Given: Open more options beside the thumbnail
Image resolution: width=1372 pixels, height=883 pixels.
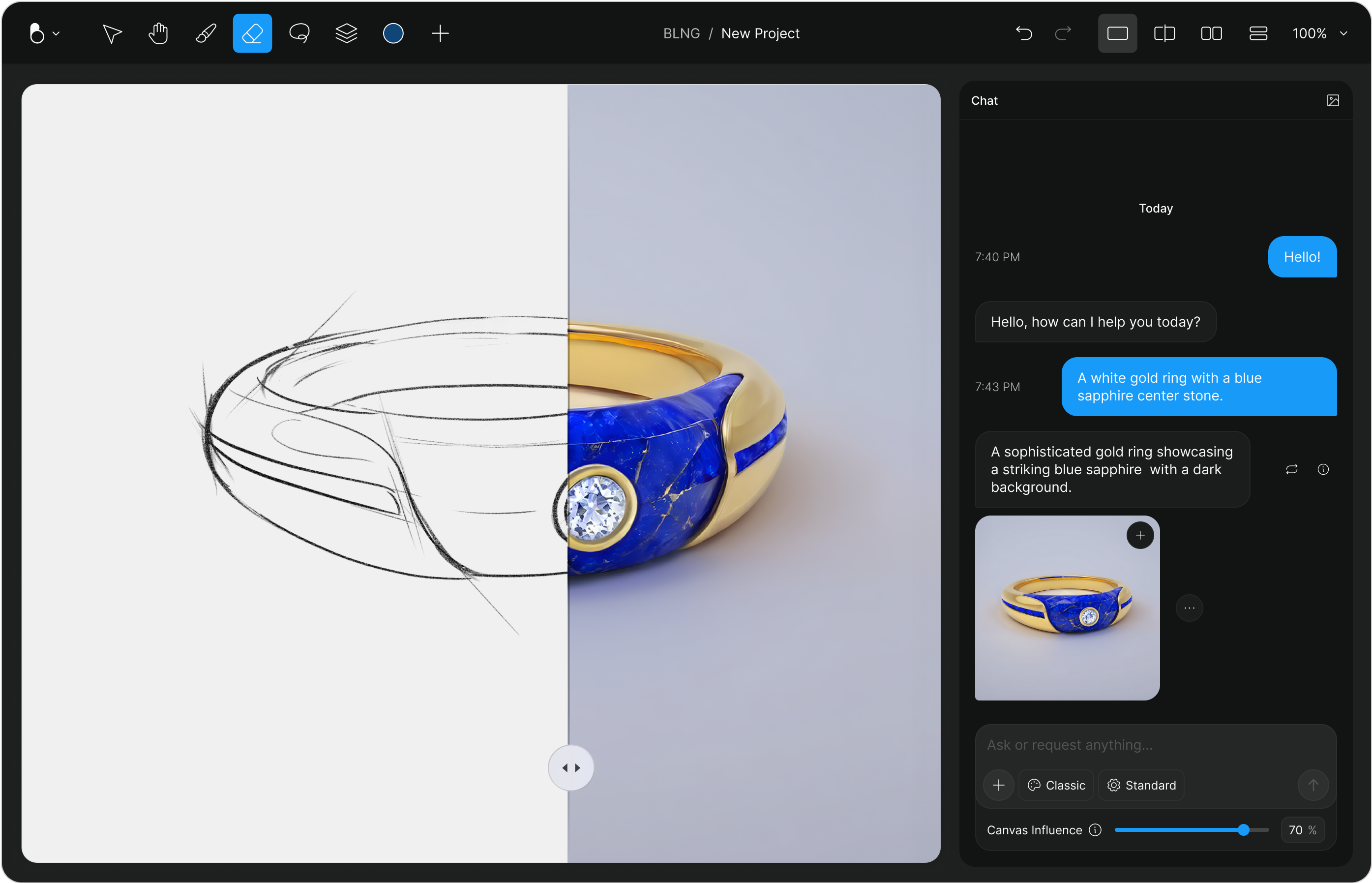Looking at the screenshot, I should point(1189,608).
